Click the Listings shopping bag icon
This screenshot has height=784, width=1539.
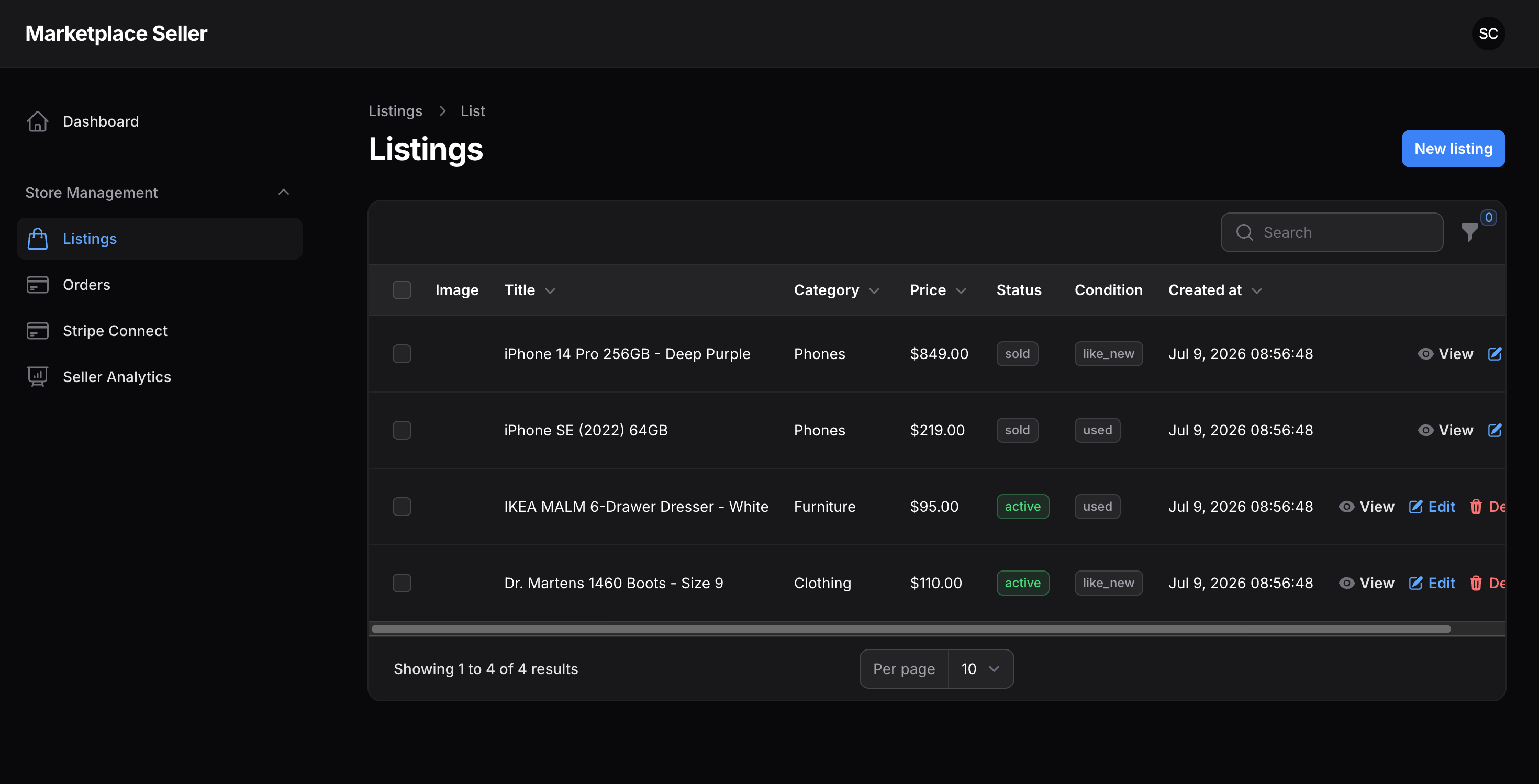[37, 238]
